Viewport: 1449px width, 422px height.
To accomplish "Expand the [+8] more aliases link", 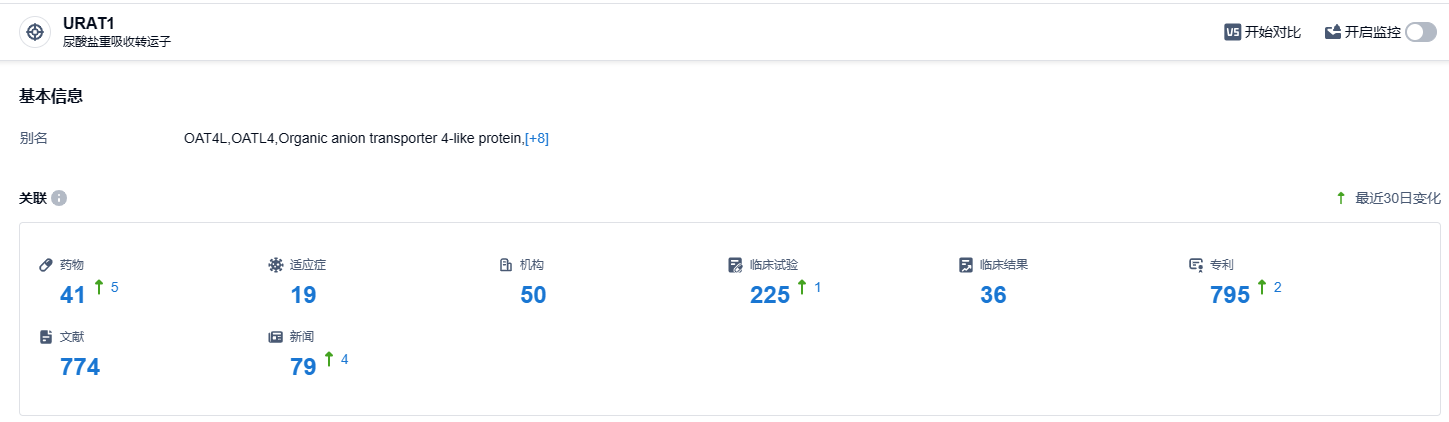I will 537,138.
